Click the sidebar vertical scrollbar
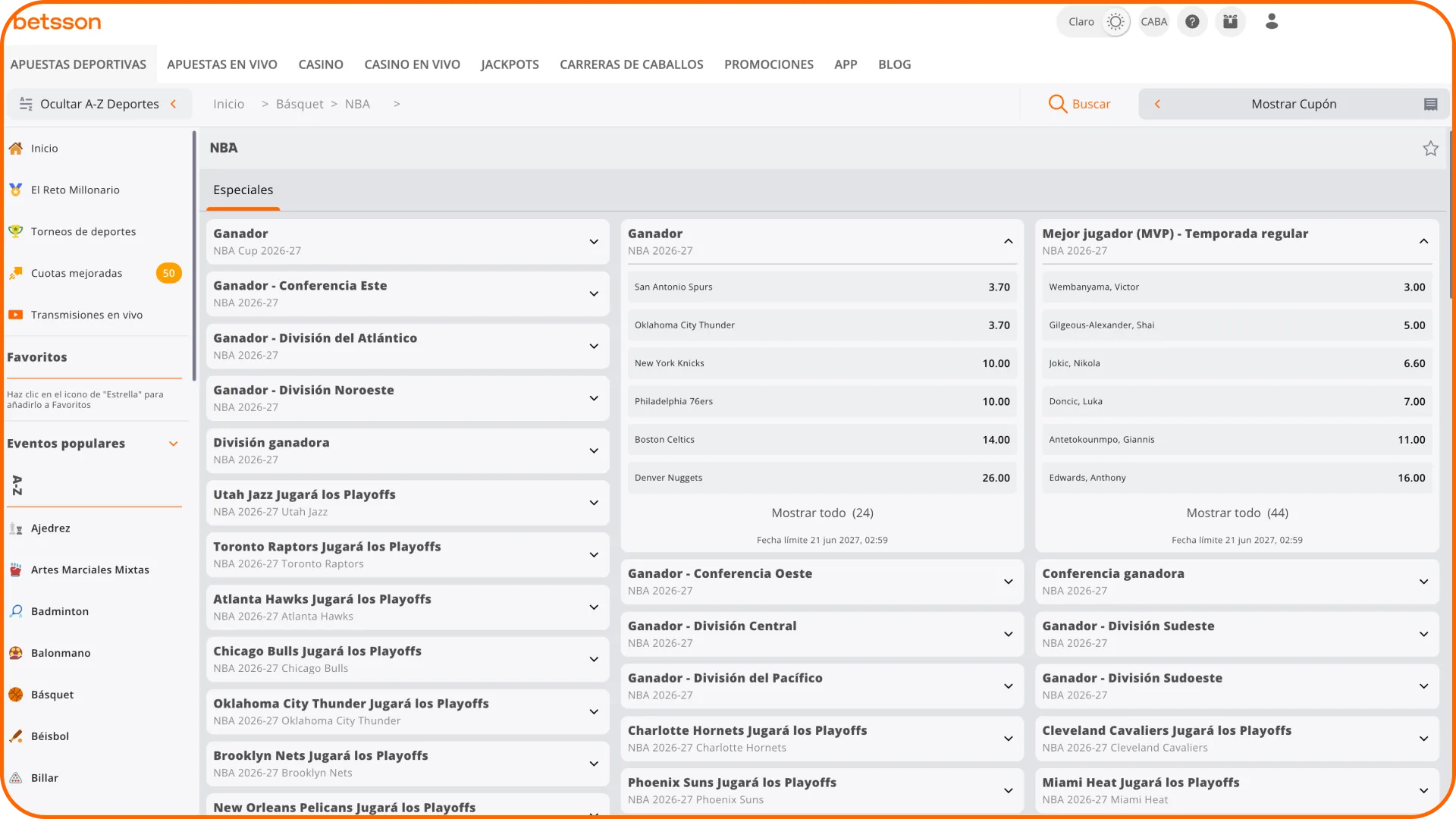The image size is (1456, 819). click(194, 256)
